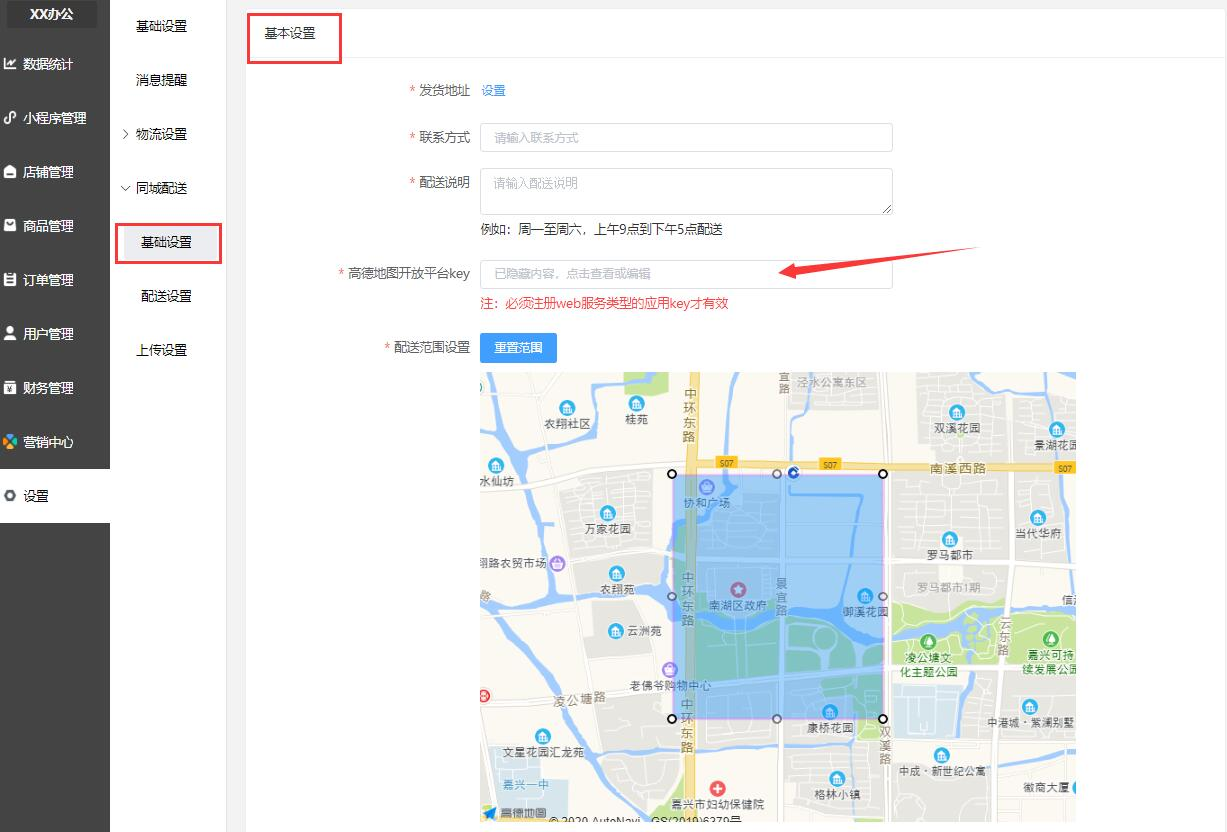Click the 营销中心 colorful icon

10,441
